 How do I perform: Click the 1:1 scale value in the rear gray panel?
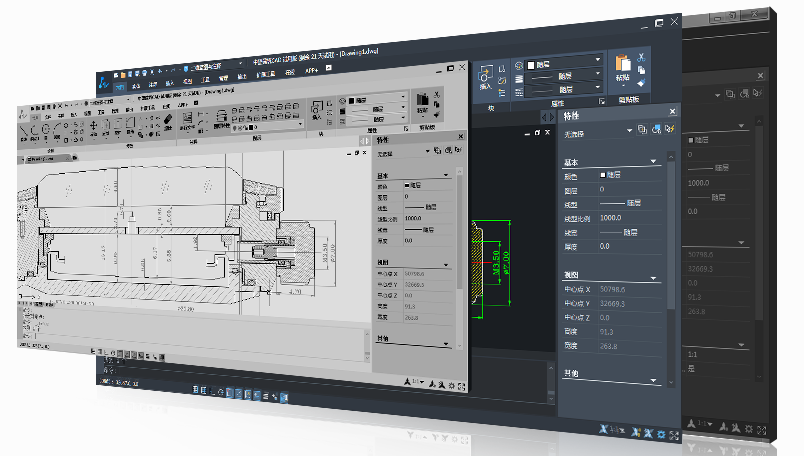[692, 354]
